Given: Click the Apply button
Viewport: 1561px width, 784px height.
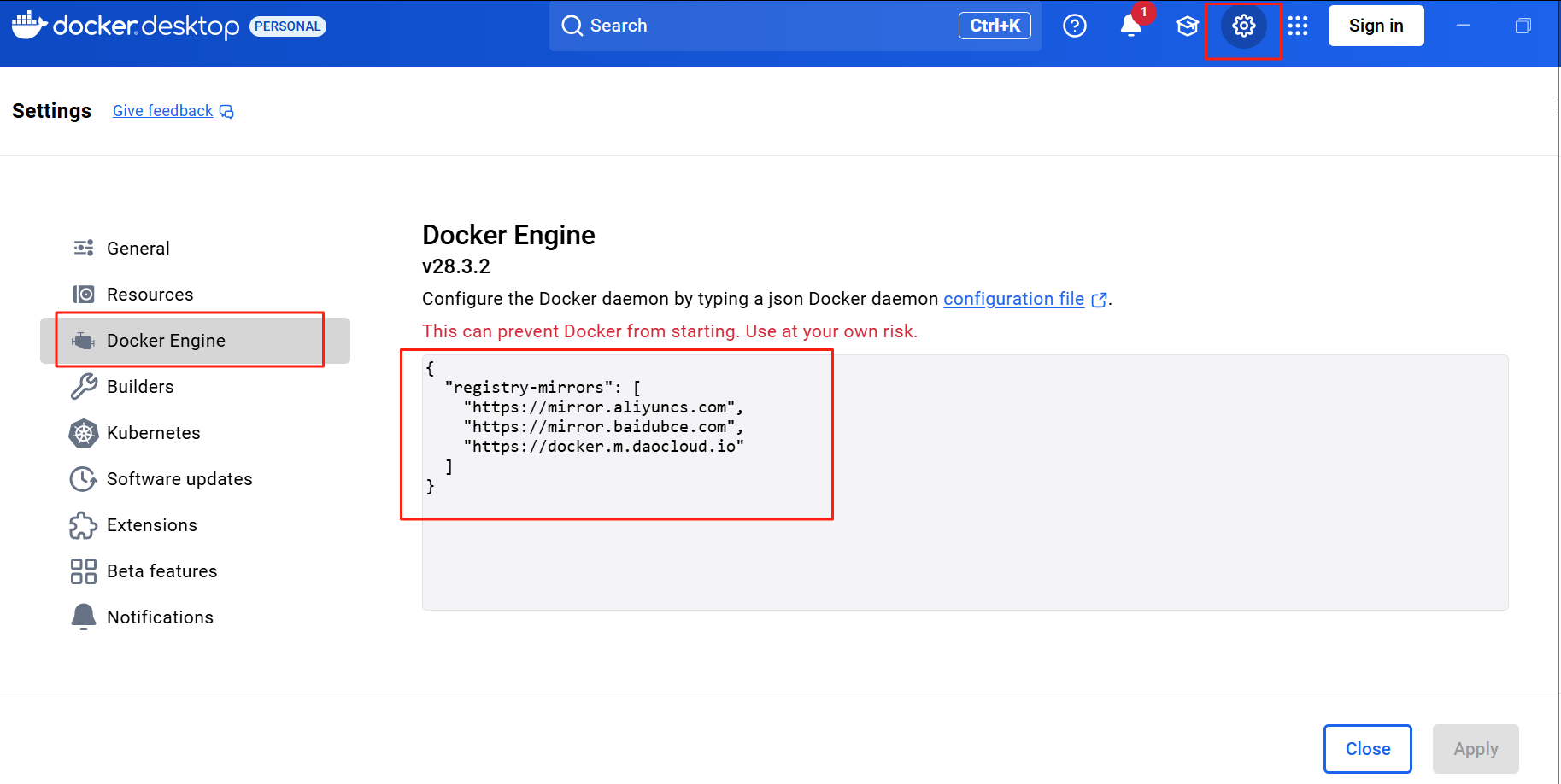Looking at the screenshot, I should (1476, 749).
